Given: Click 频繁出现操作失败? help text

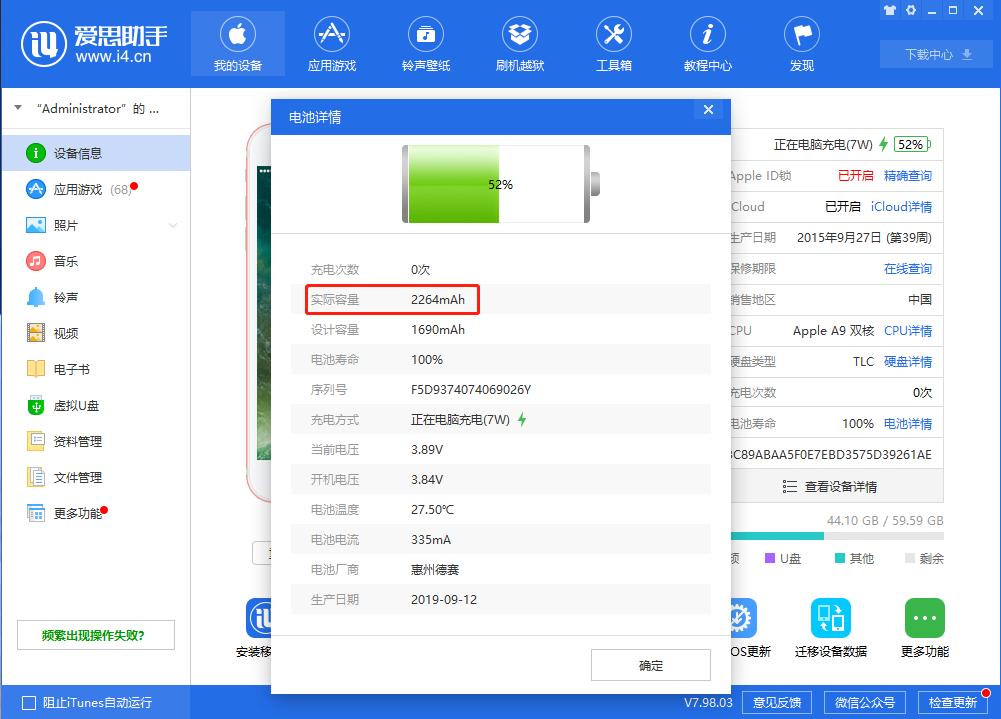Looking at the screenshot, I should coord(95,635).
